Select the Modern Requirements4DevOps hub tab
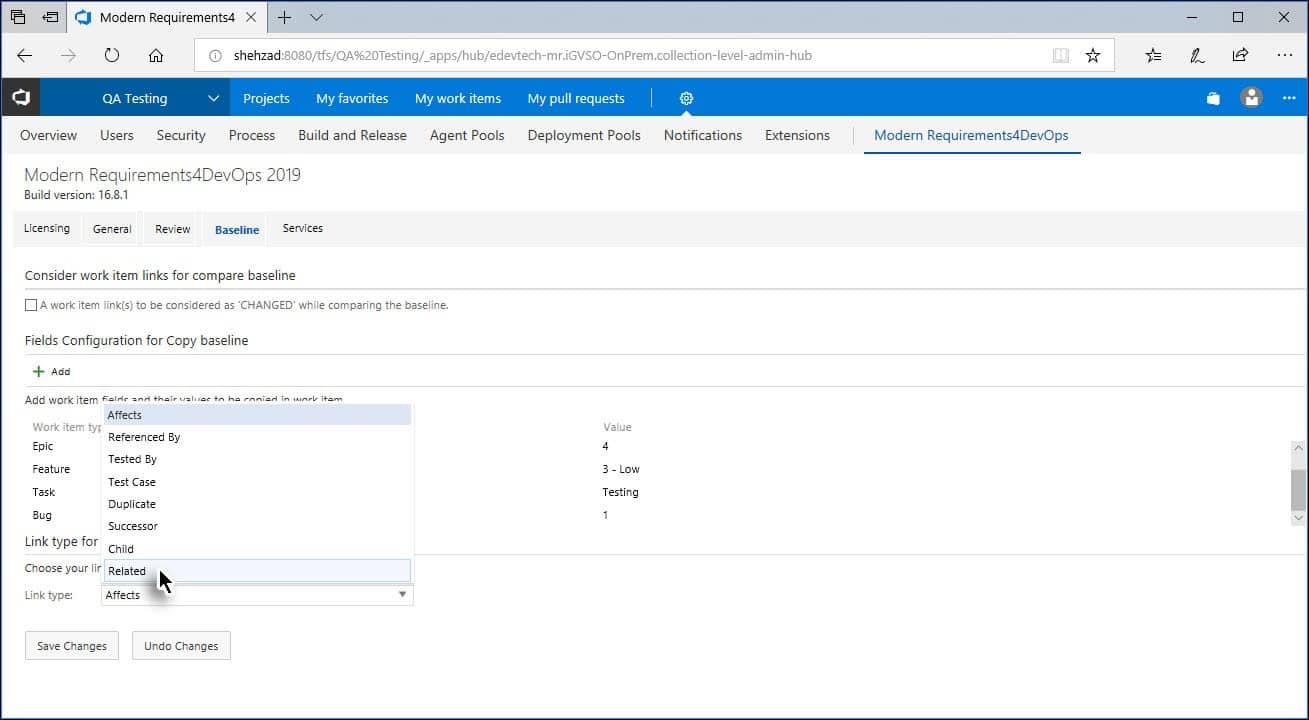 tap(971, 135)
